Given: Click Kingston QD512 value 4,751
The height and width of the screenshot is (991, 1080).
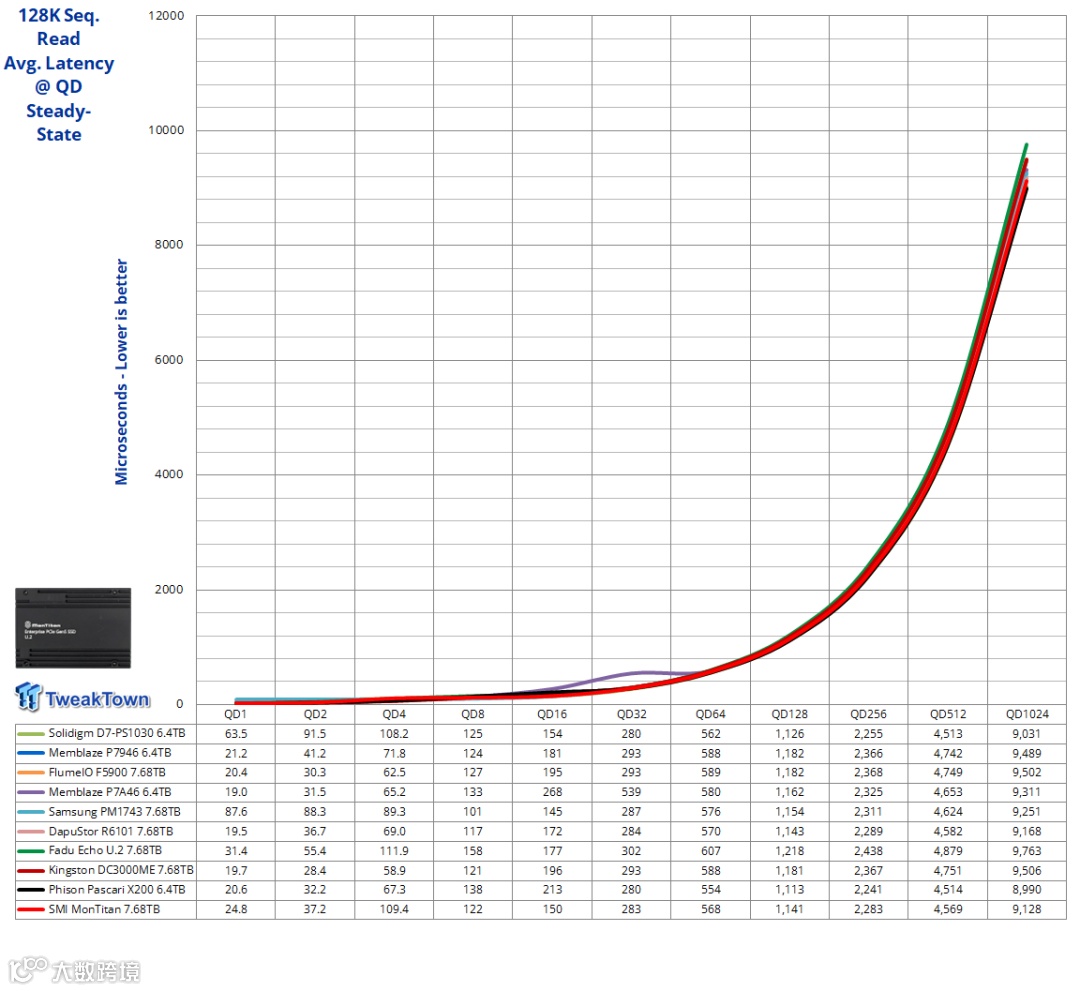Looking at the screenshot, I should [948, 870].
